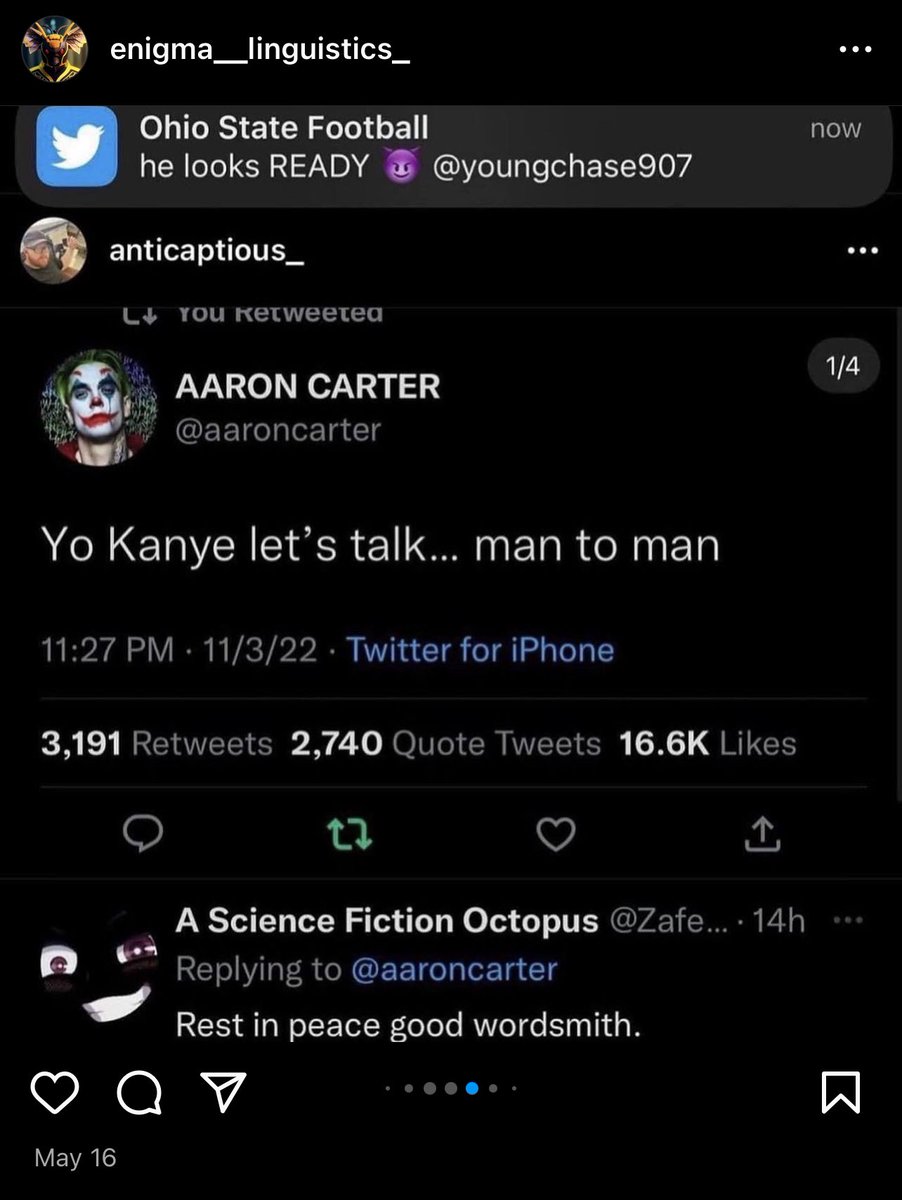
Task: Tap the Twitter bird notification icon
Action: pyautogui.click(x=77, y=146)
